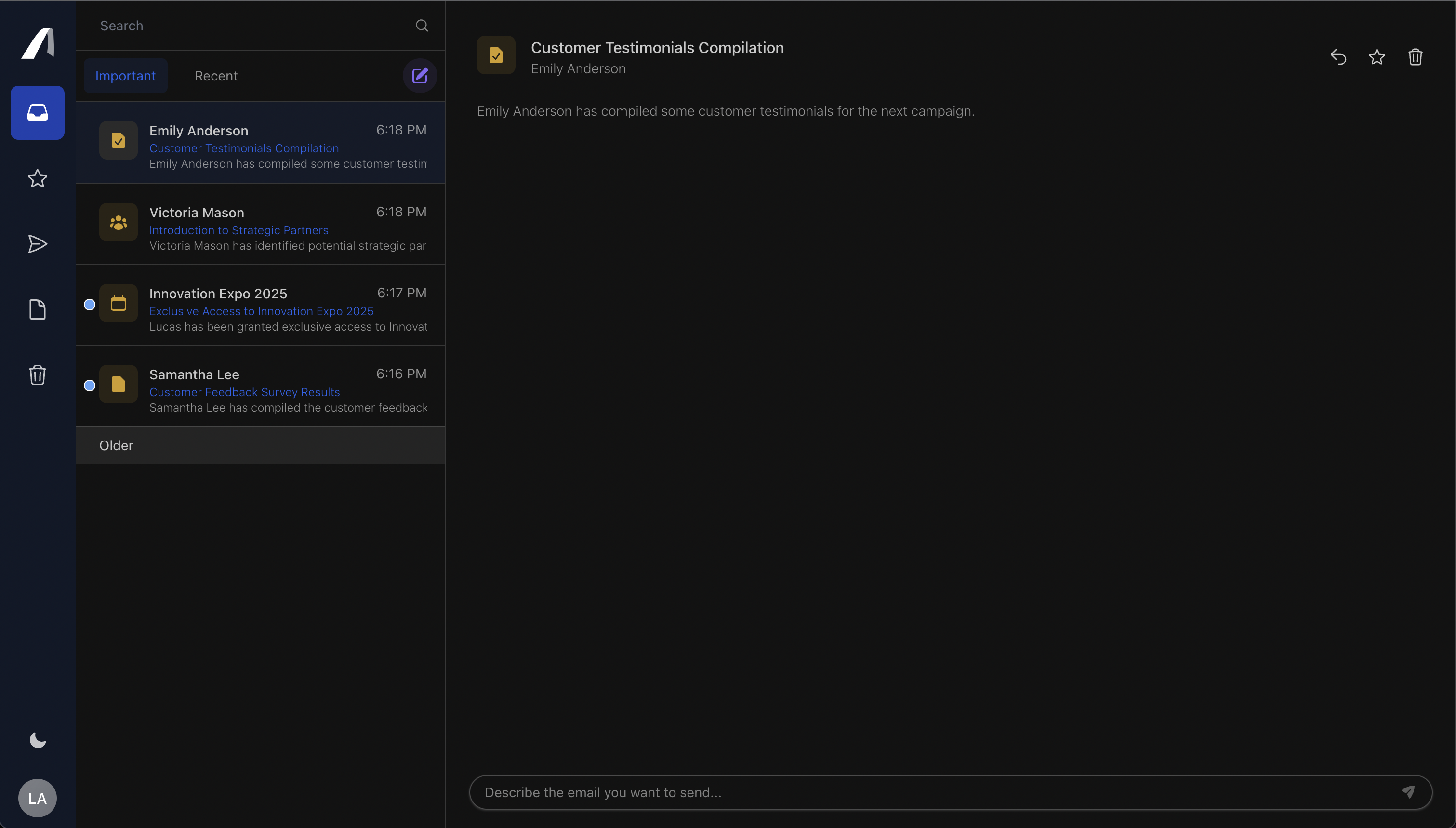
Task: Click the reply arrow icon
Action: [1339, 57]
